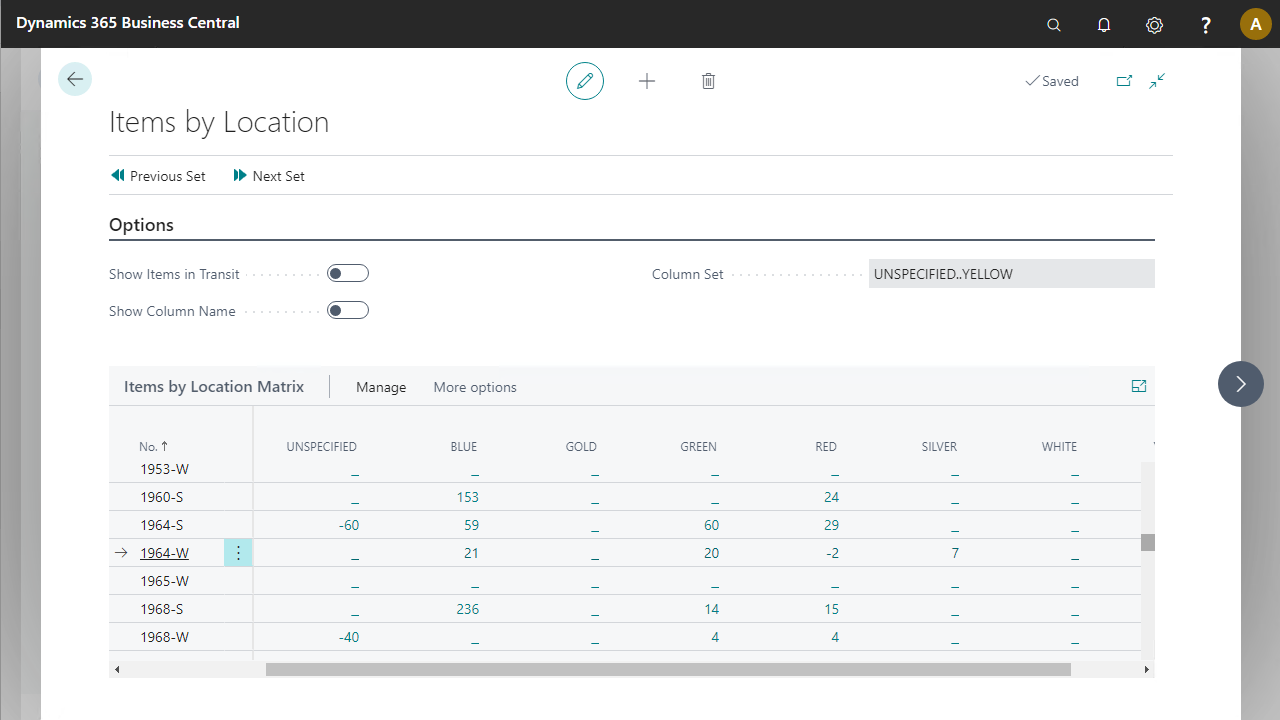Click GREEN value 20 for 1964-W
The image size is (1280, 720).
[711, 553]
